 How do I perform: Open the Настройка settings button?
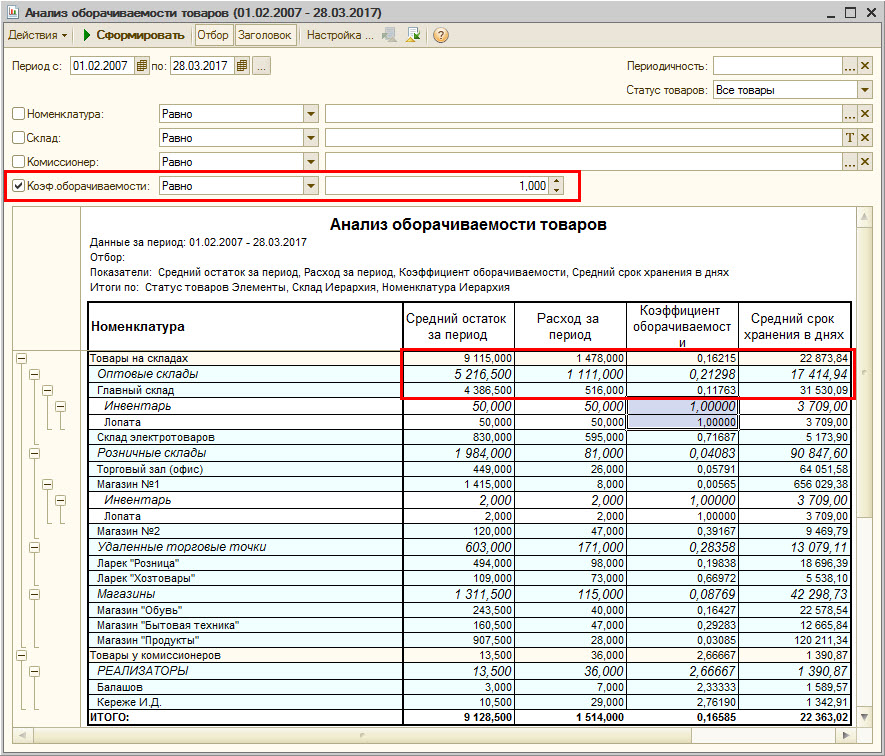click(x=338, y=35)
